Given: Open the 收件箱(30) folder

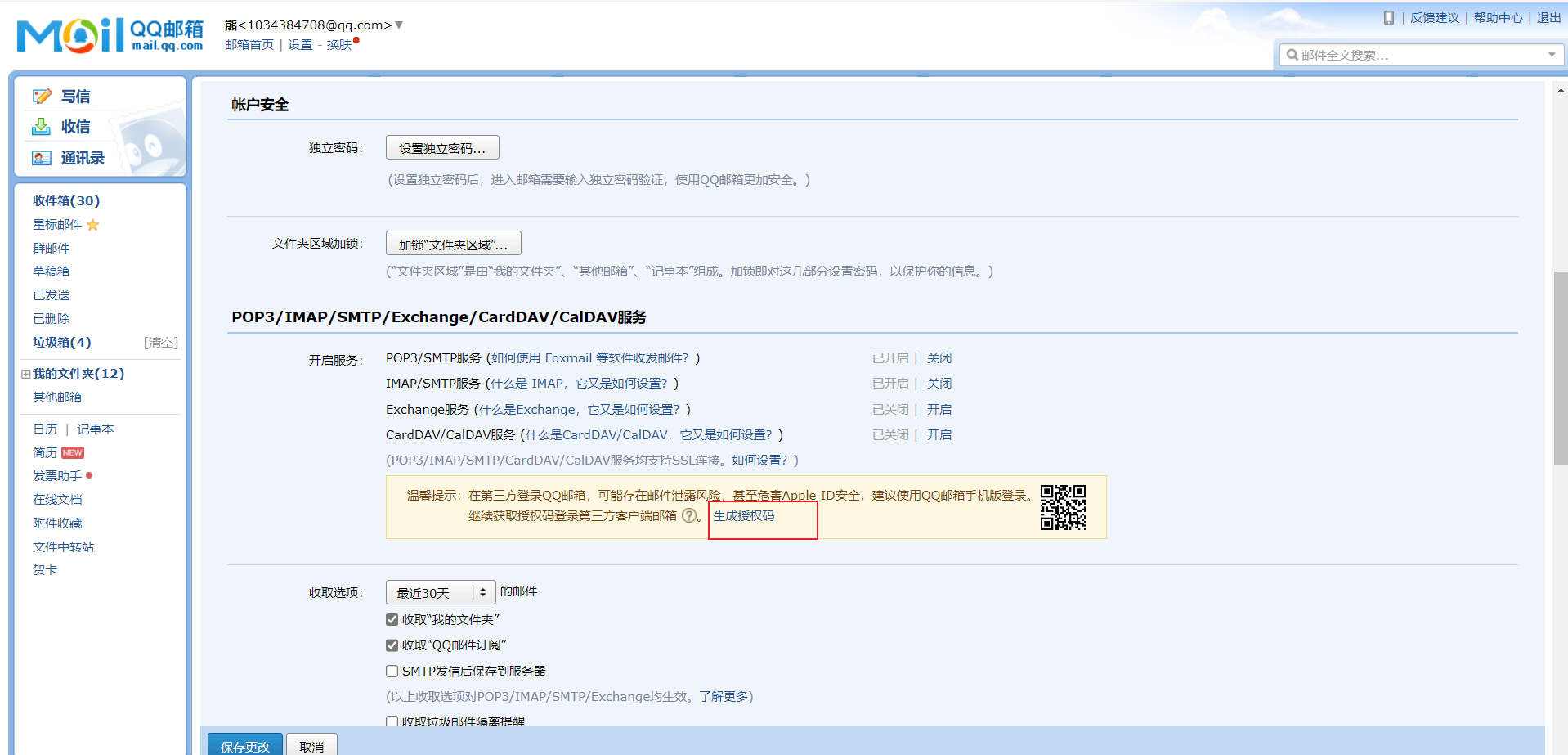Looking at the screenshot, I should click(66, 201).
